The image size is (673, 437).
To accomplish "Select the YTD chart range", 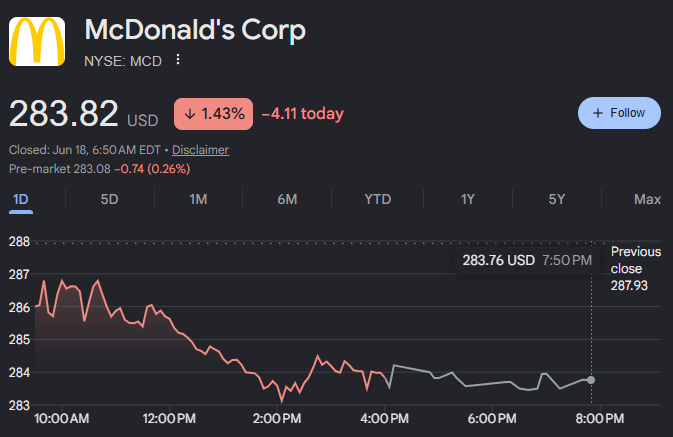I will point(378,200).
